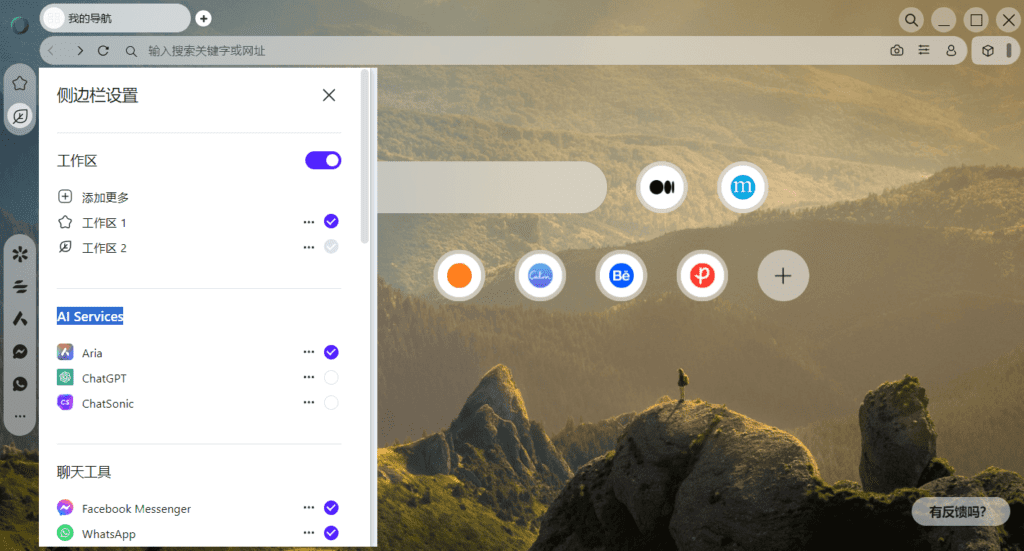The image size is (1024, 551).
Task: Open the account profile icon
Action: tap(951, 50)
